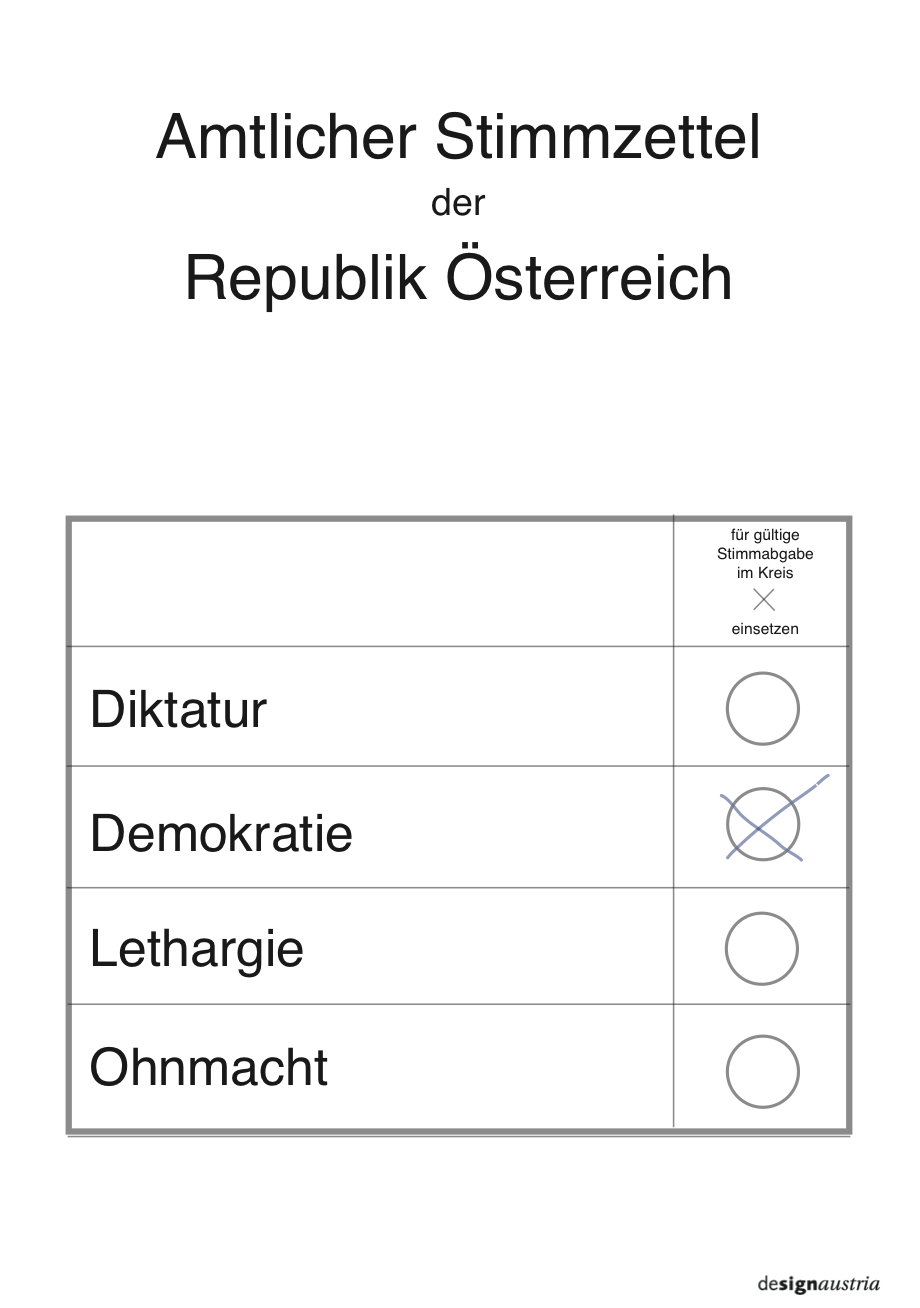Image resolution: width=920 pixels, height=1308 pixels.
Task: Click the word Stimmzettel in the title
Action: (x=598, y=137)
